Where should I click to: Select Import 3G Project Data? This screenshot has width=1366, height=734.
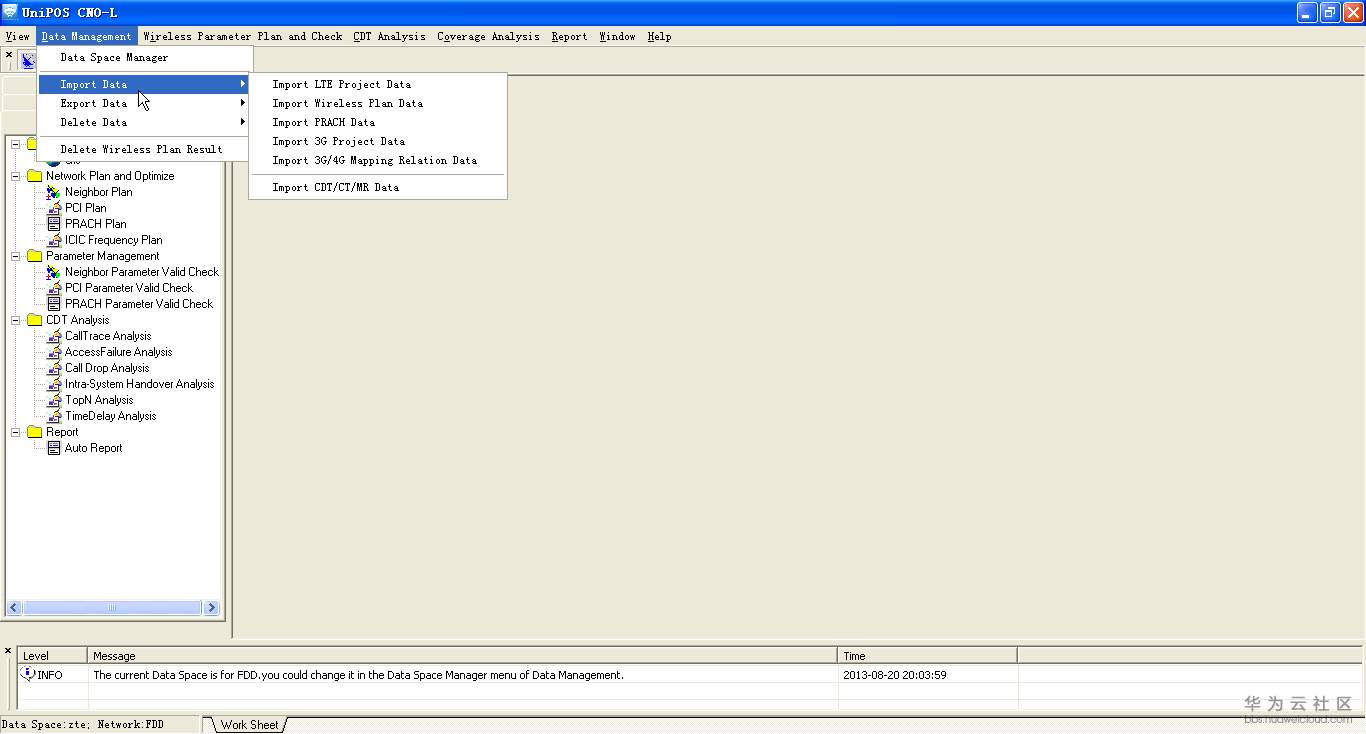tap(378, 141)
